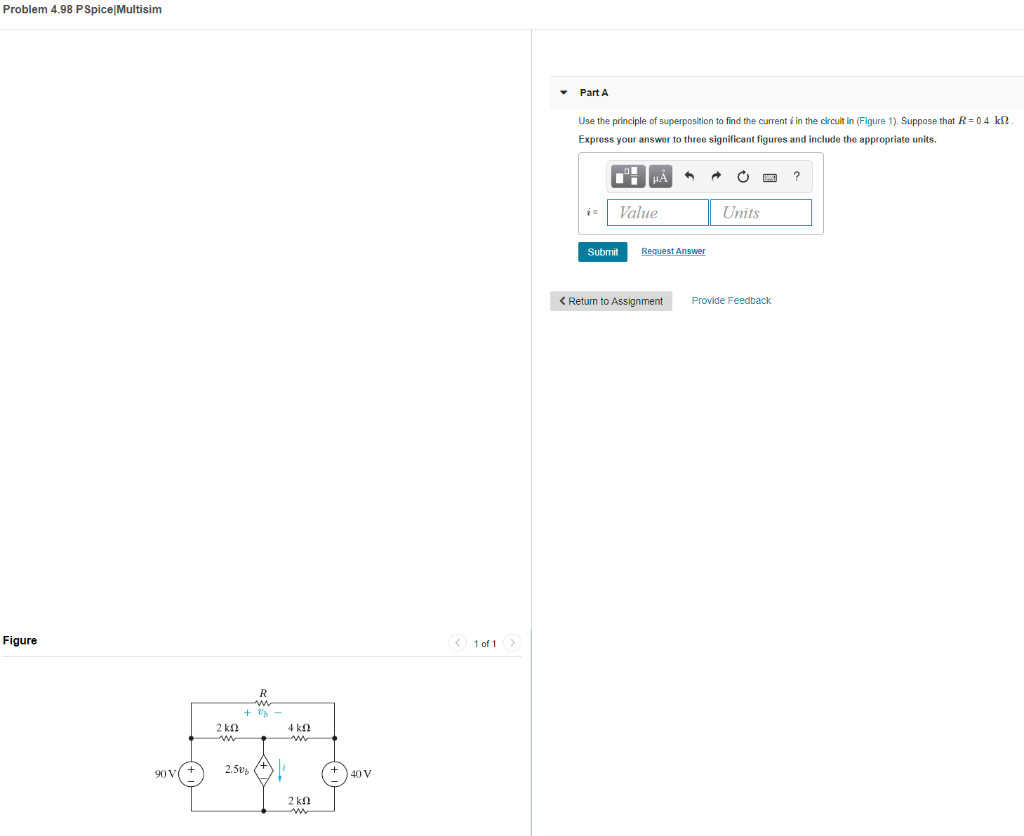Open the keyboard shortcuts icon
This screenshot has height=836, width=1024.
pyautogui.click(x=769, y=176)
